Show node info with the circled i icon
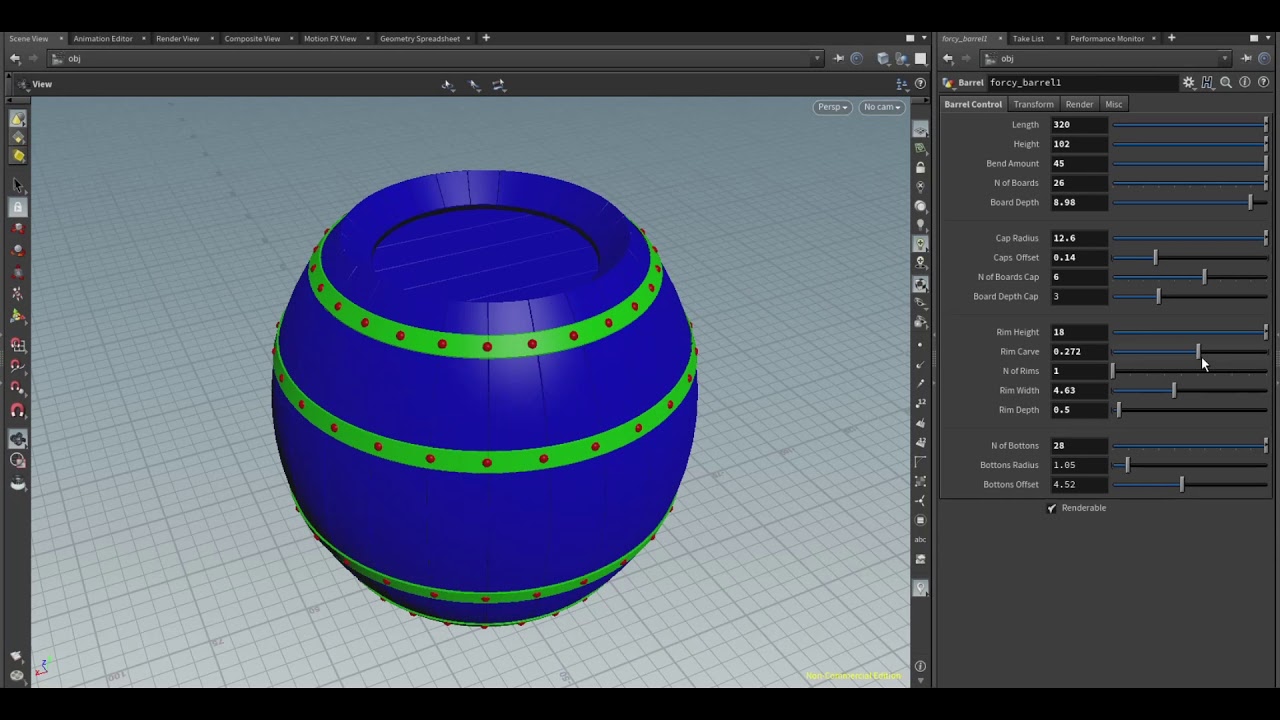Image resolution: width=1280 pixels, height=720 pixels. click(x=1245, y=83)
